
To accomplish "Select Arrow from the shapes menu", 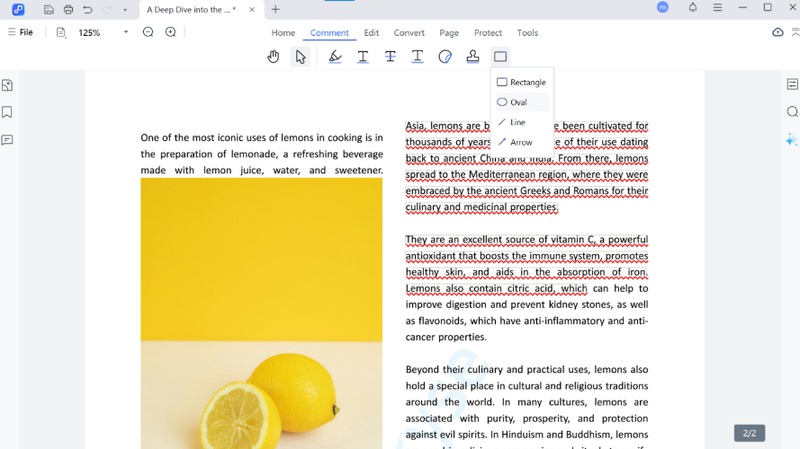I will (x=520, y=142).
